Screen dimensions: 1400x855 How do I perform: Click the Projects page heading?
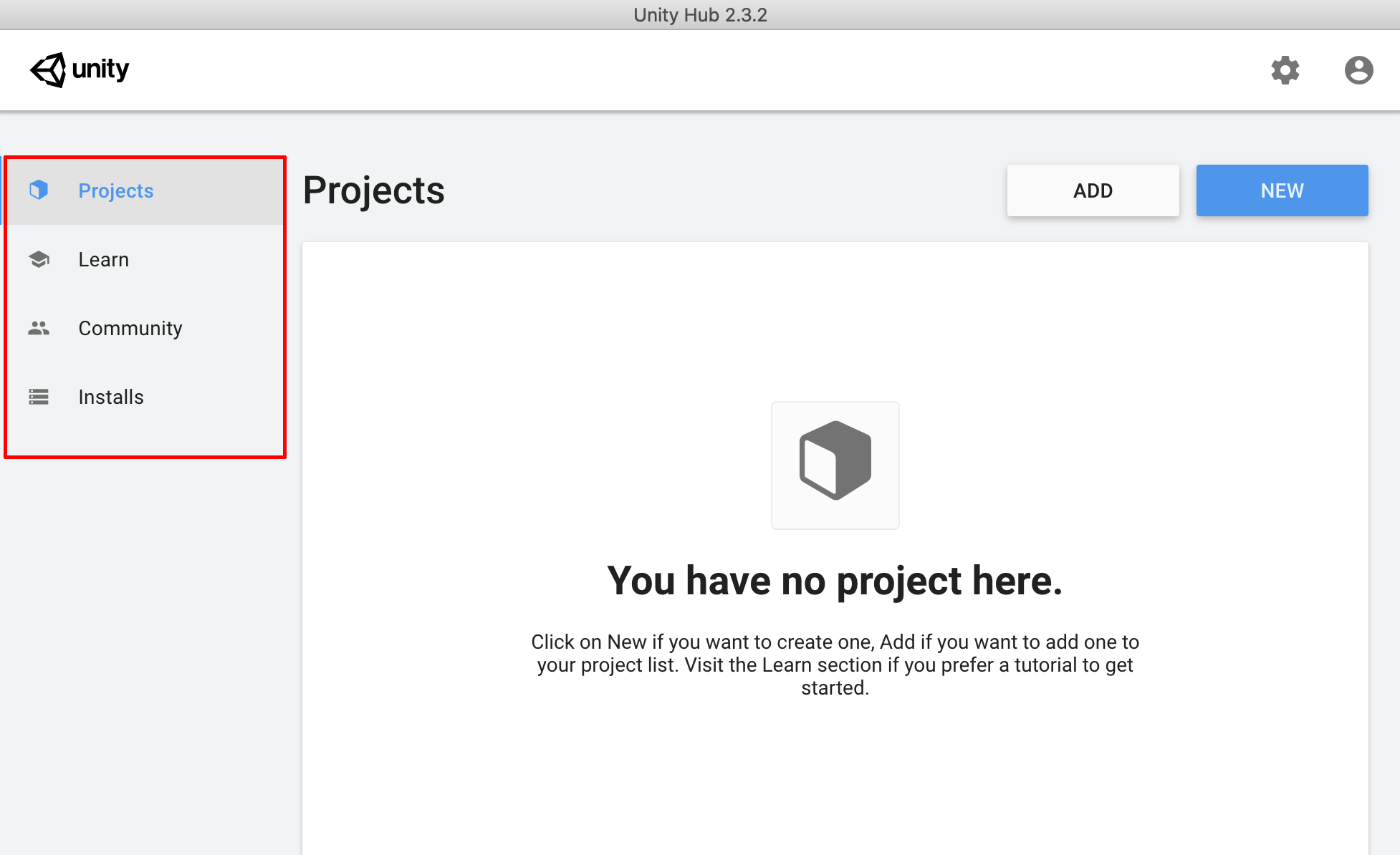373,190
